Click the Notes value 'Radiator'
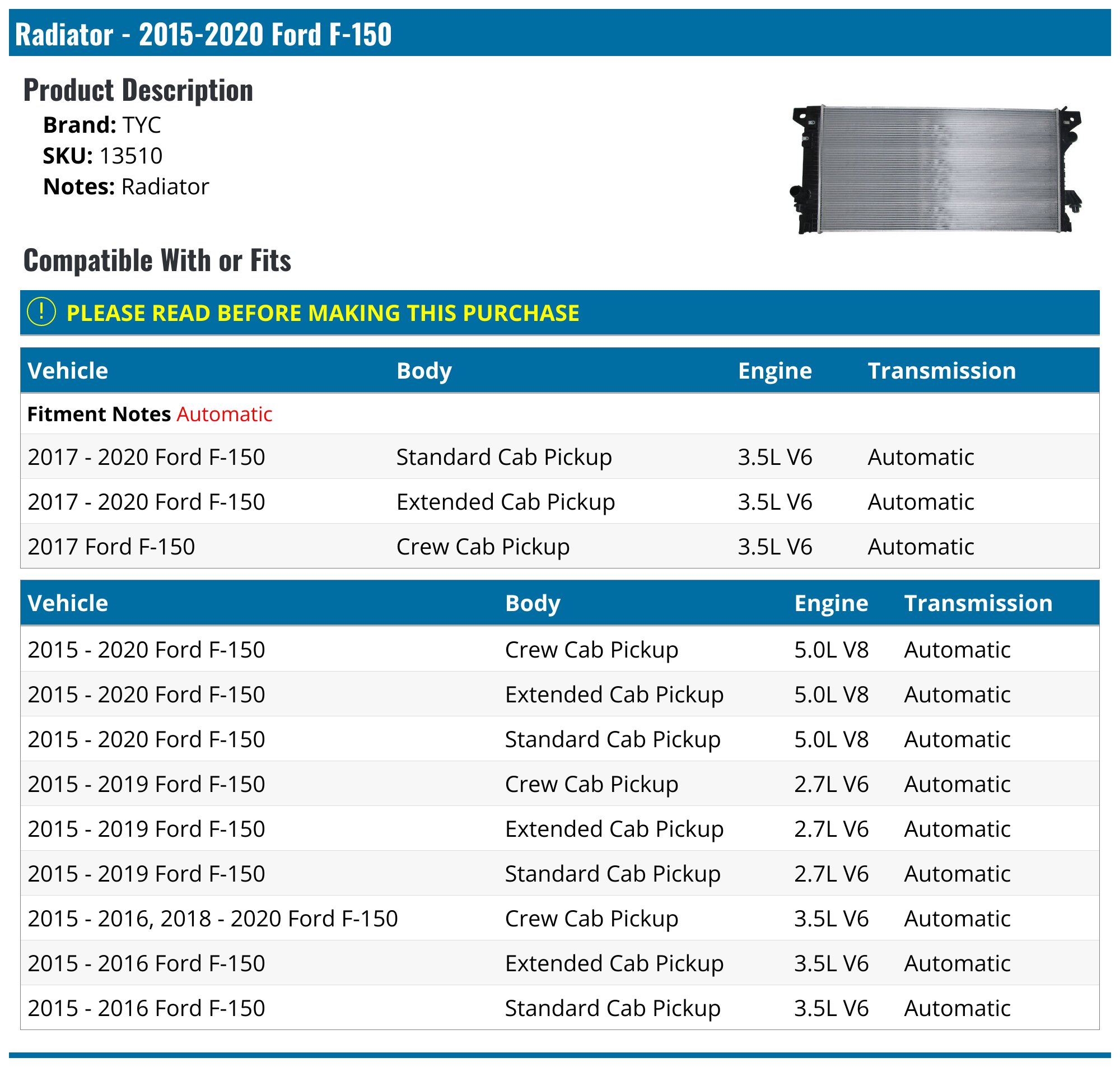The height and width of the screenshot is (1067, 1120). (x=165, y=187)
